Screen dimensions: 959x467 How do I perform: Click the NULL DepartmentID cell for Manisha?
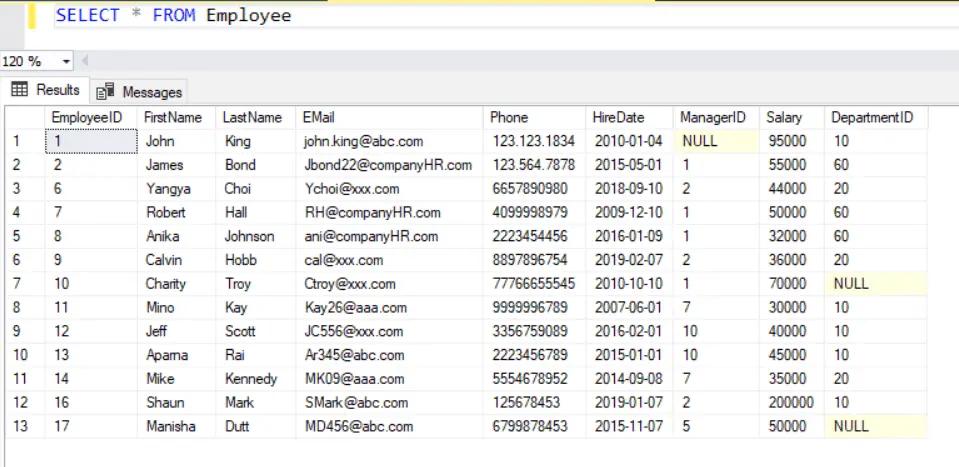pyautogui.click(x=852, y=427)
